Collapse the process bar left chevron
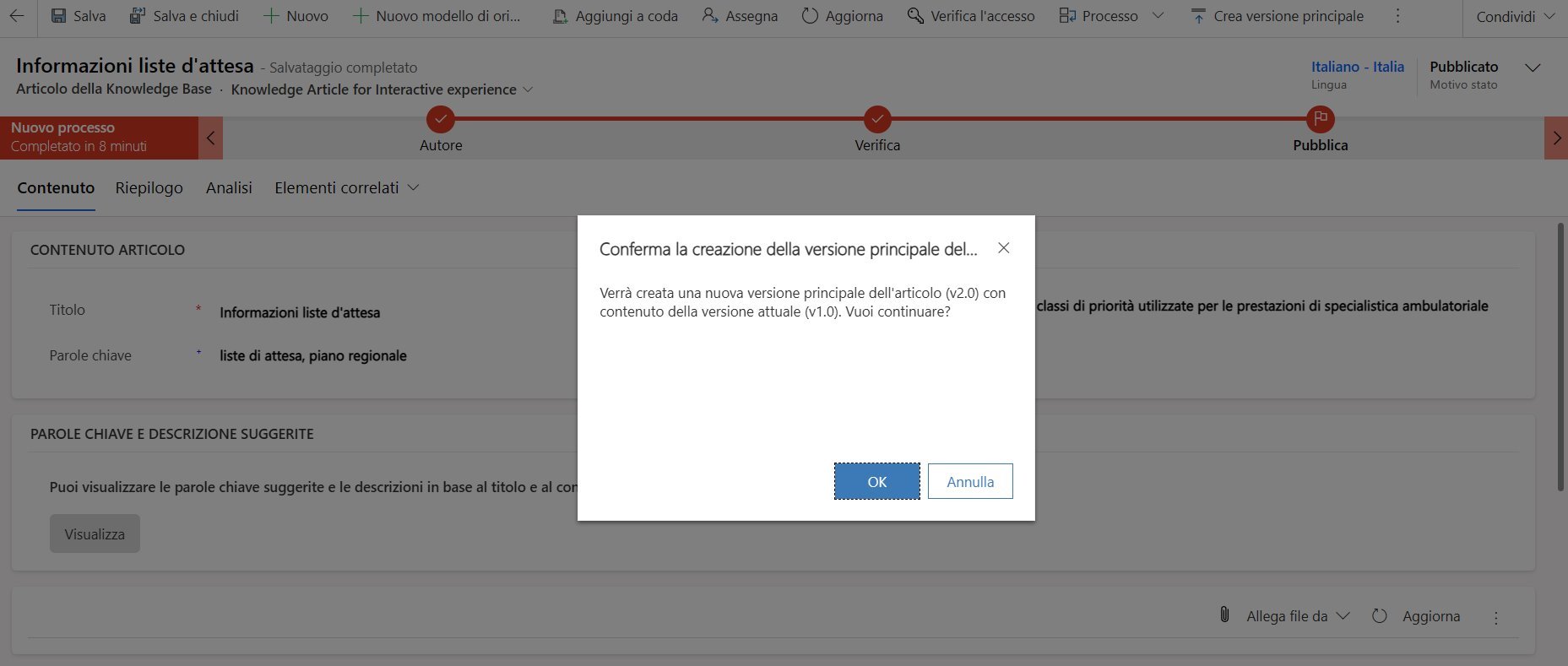The image size is (1568, 666). coord(210,138)
